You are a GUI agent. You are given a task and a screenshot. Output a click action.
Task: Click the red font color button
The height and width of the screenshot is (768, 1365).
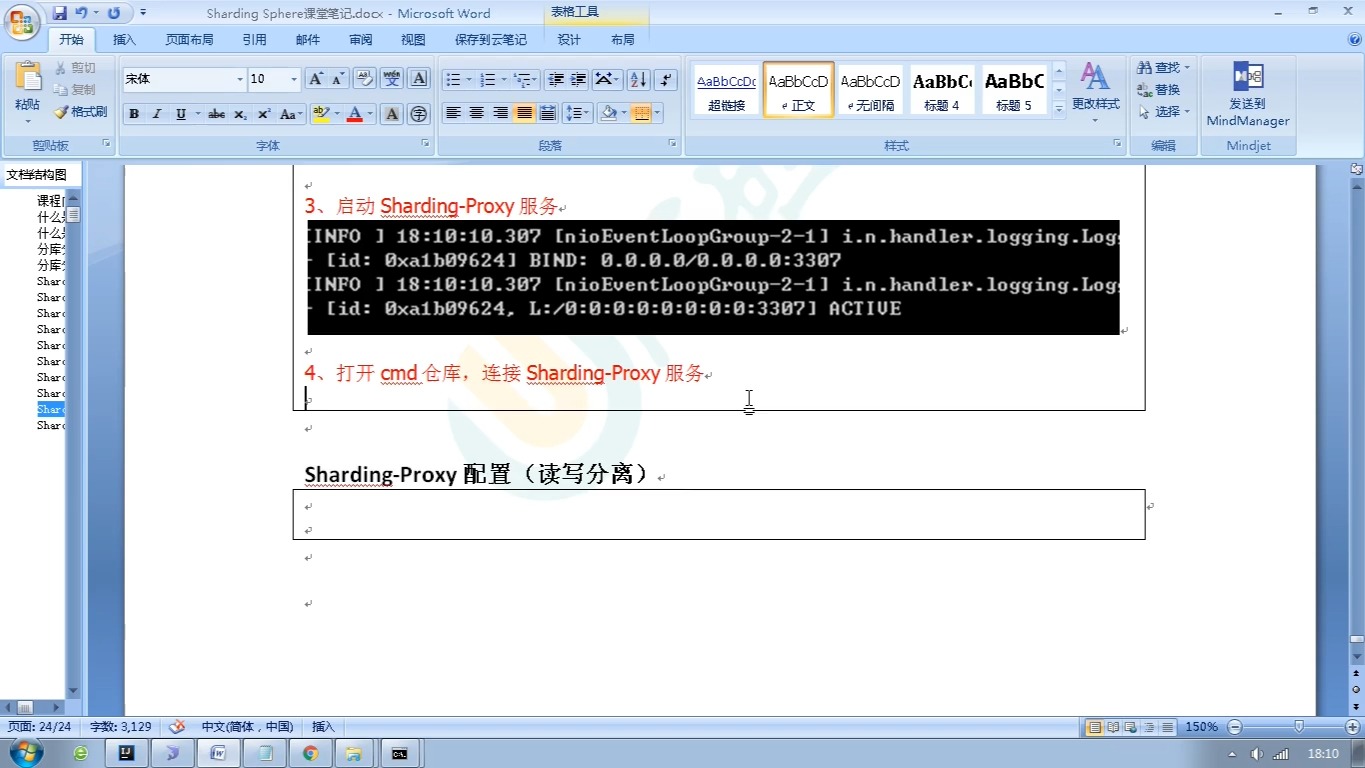[x=354, y=114]
